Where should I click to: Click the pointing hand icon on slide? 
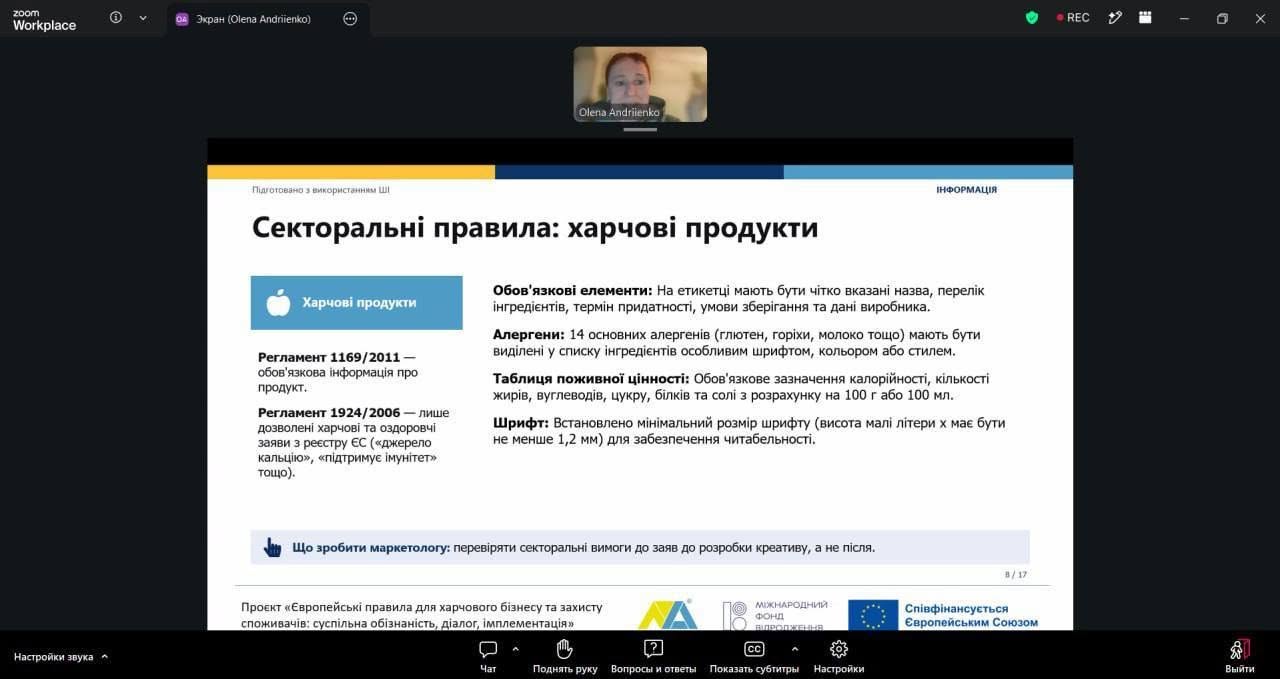coord(272,547)
